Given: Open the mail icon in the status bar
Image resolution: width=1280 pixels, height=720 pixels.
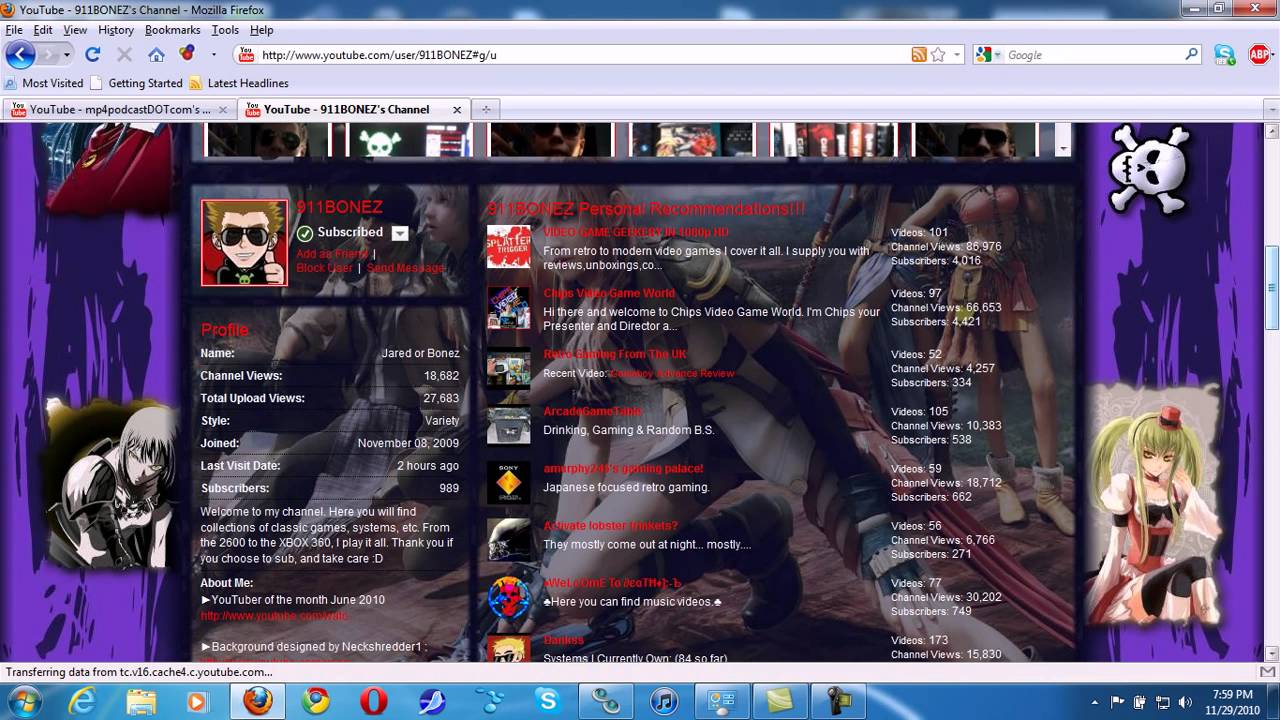Looking at the screenshot, I should click(1266, 672).
